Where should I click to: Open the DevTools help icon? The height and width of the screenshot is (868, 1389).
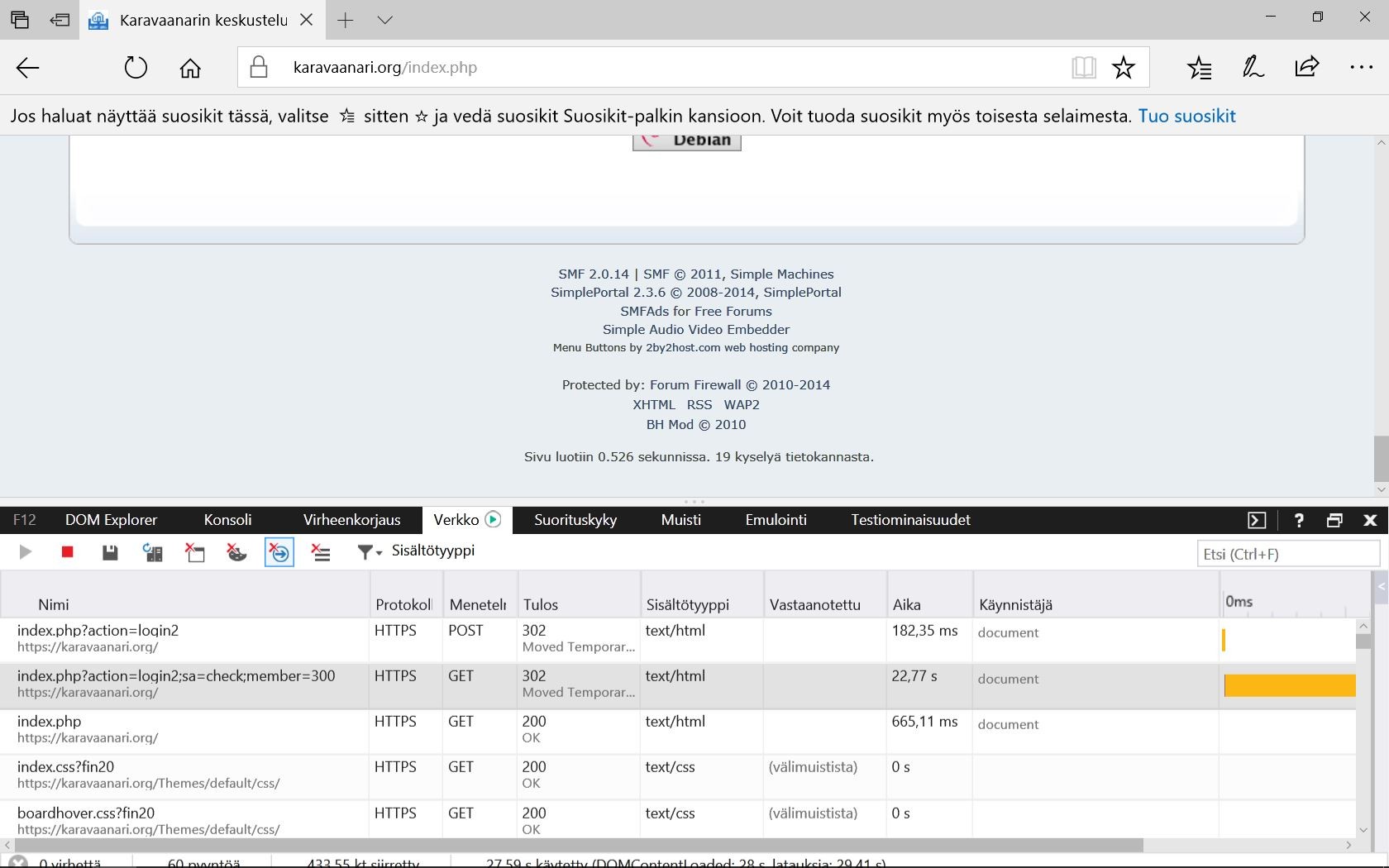1298,520
